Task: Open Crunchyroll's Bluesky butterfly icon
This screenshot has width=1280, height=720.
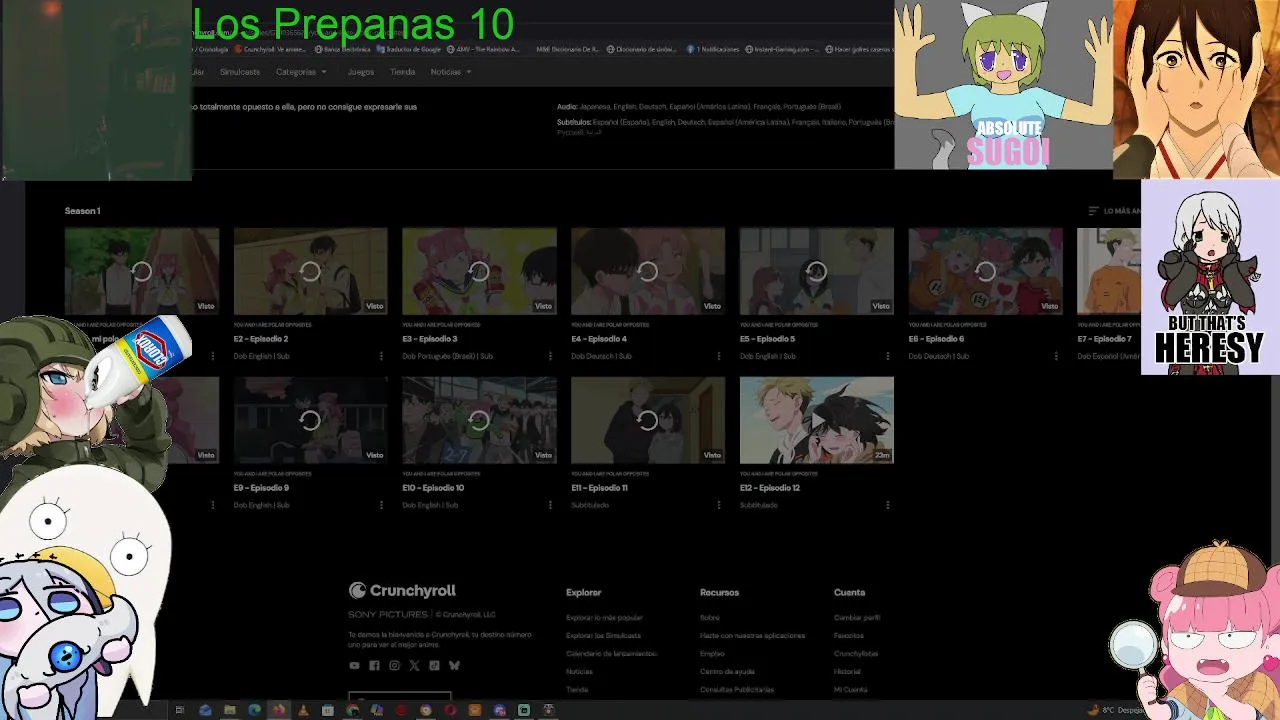Action: (x=454, y=665)
